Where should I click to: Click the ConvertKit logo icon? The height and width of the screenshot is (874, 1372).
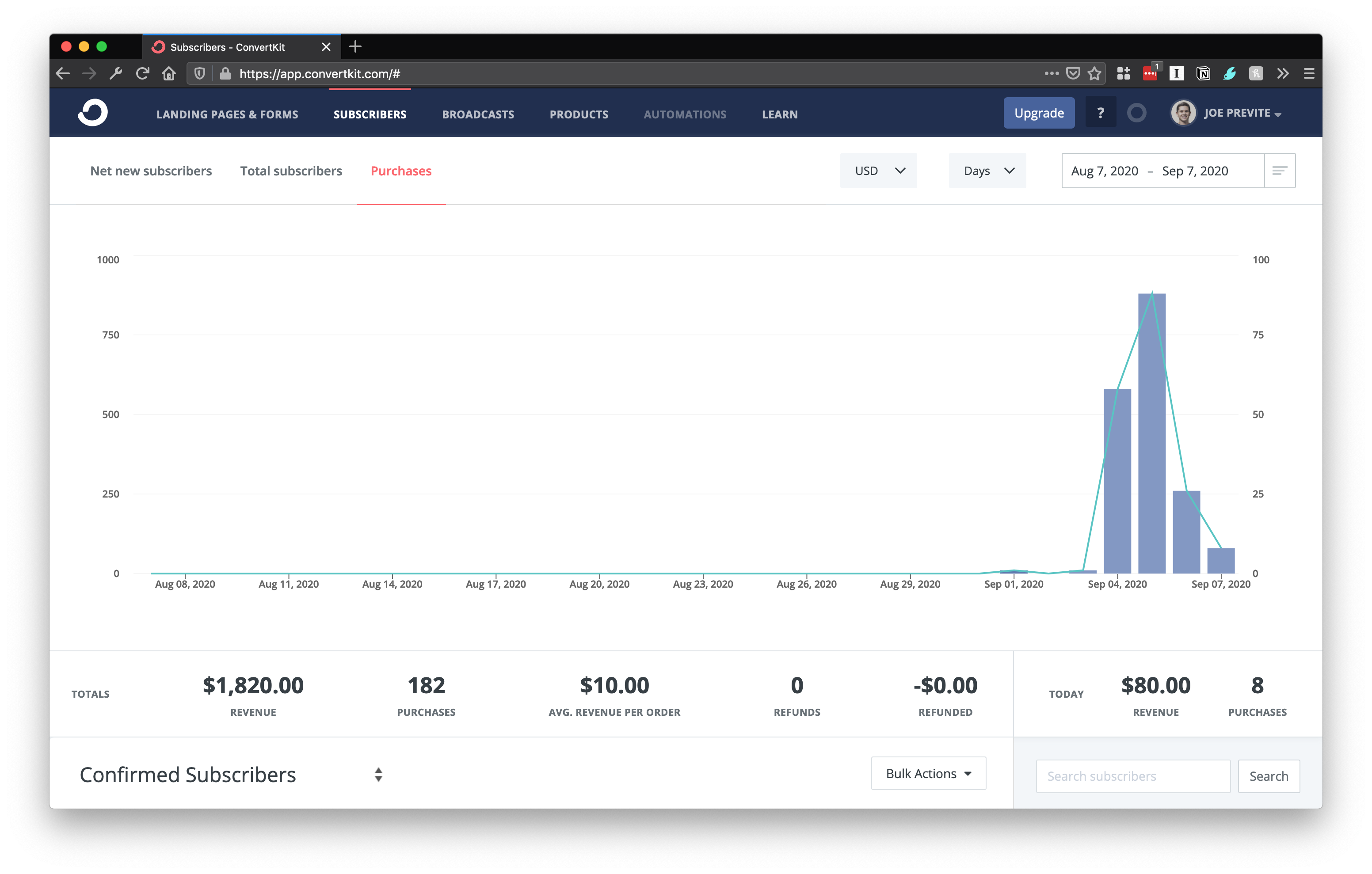93,113
